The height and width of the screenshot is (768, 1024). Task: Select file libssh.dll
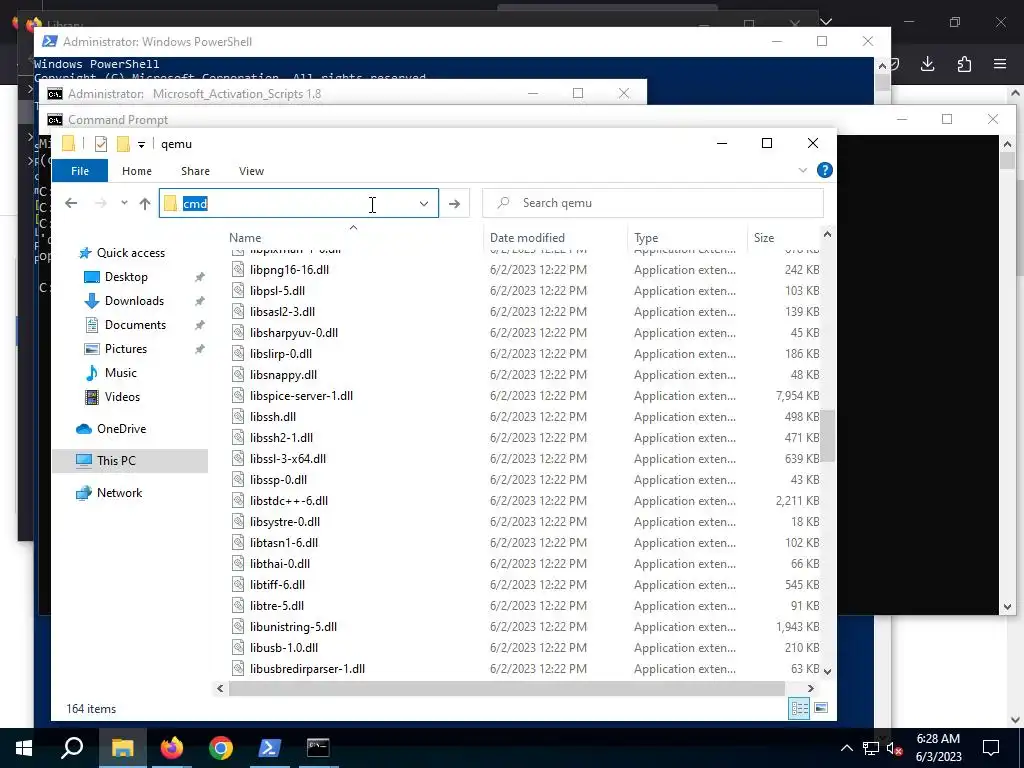(273, 417)
